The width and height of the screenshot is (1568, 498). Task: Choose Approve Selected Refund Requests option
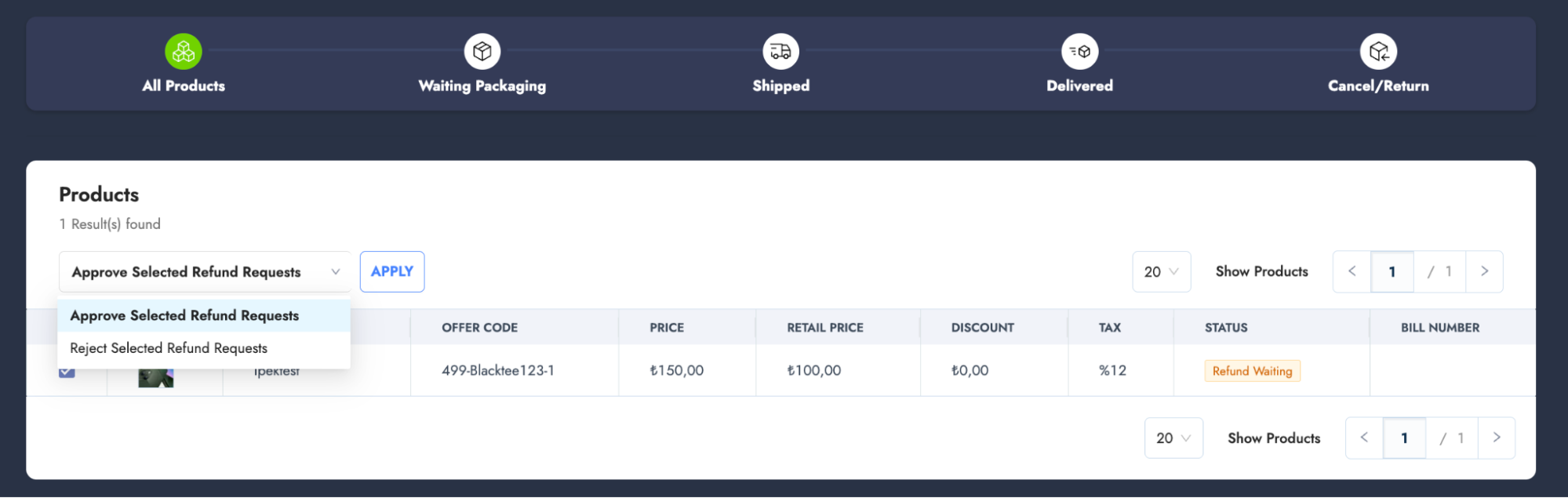tap(185, 315)
